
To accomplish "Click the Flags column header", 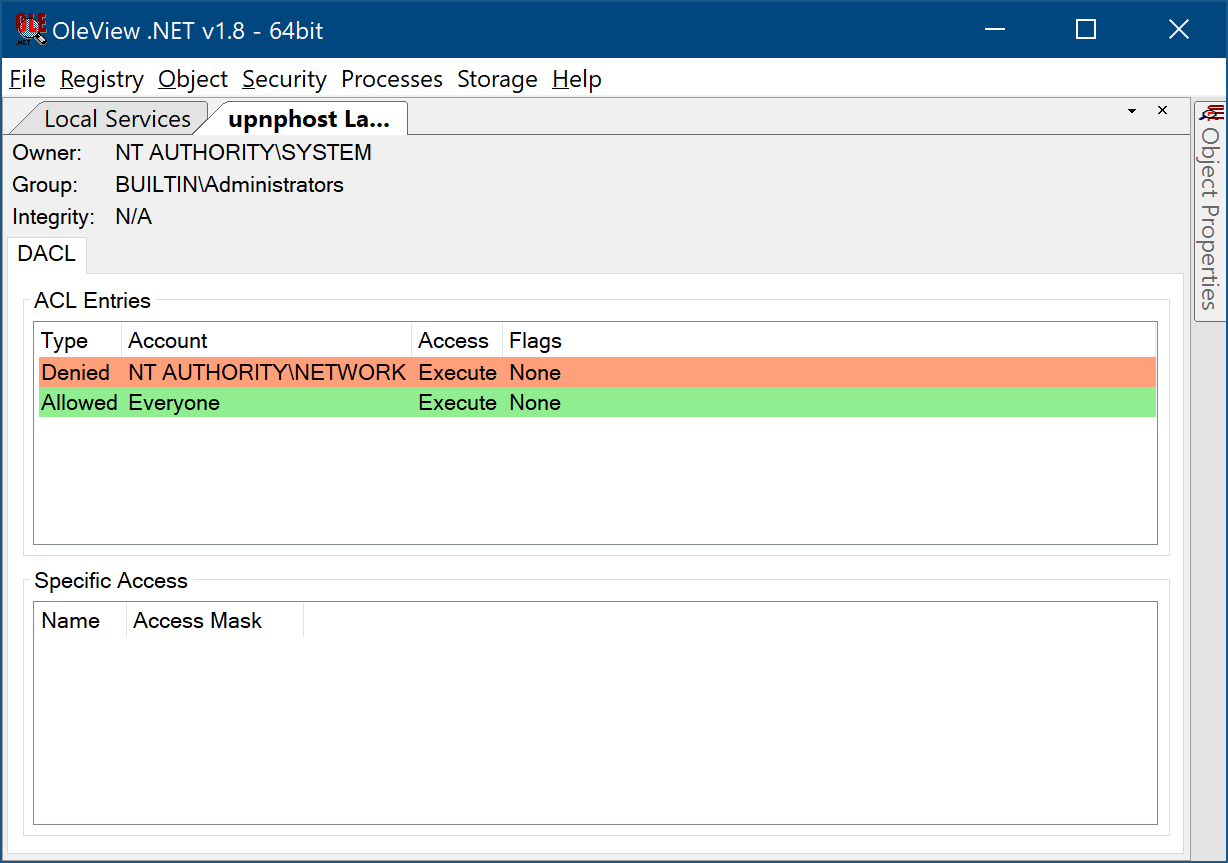I will tap(535, 341).
